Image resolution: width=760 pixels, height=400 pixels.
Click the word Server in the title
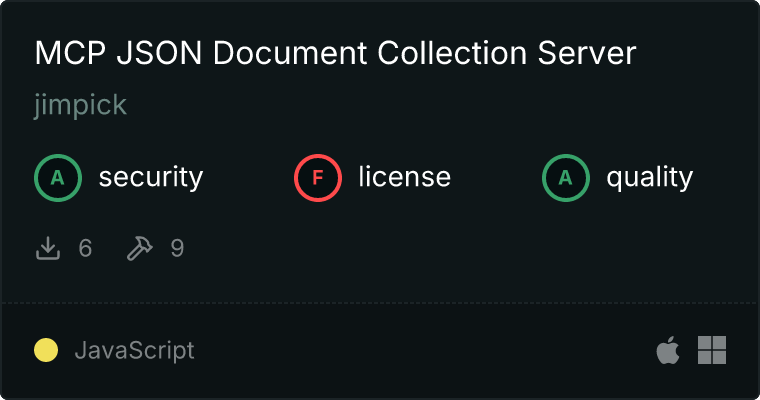point(586,53)
